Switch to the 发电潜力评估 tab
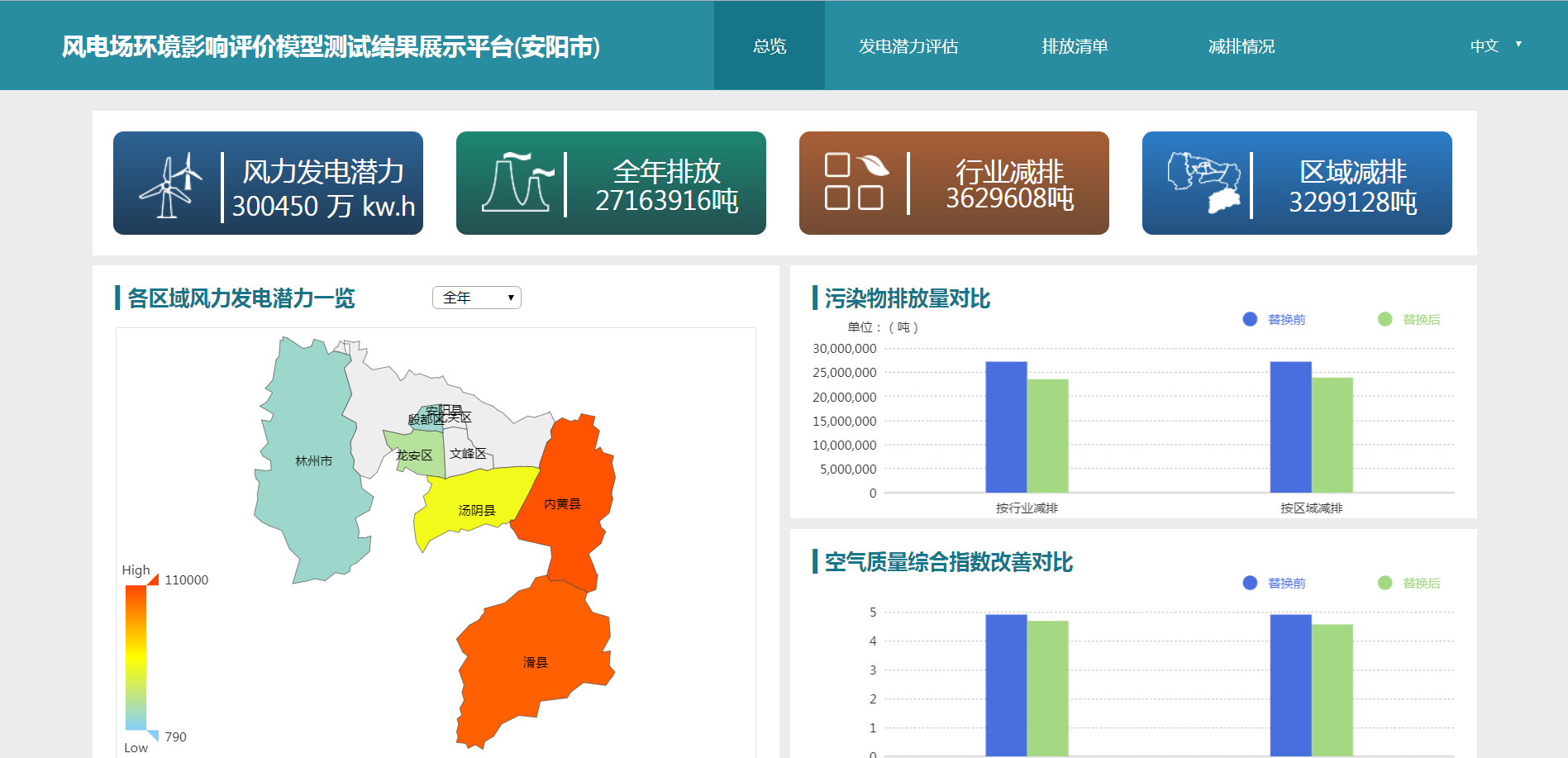Image resolution: width=1568 pixels, height=758 pixels. (908, 45)
